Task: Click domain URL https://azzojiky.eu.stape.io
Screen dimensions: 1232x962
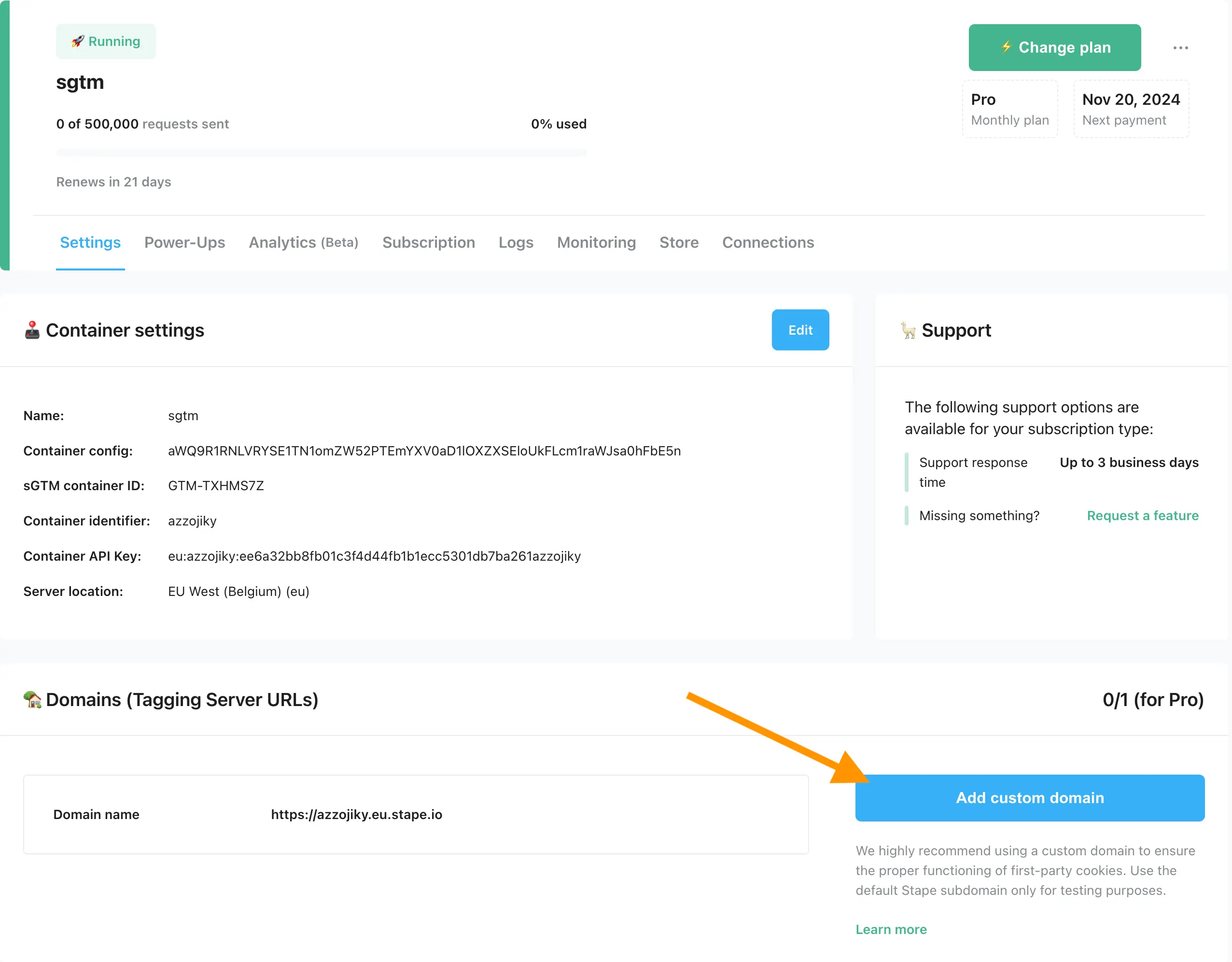Action: click(x=356, y=814)
